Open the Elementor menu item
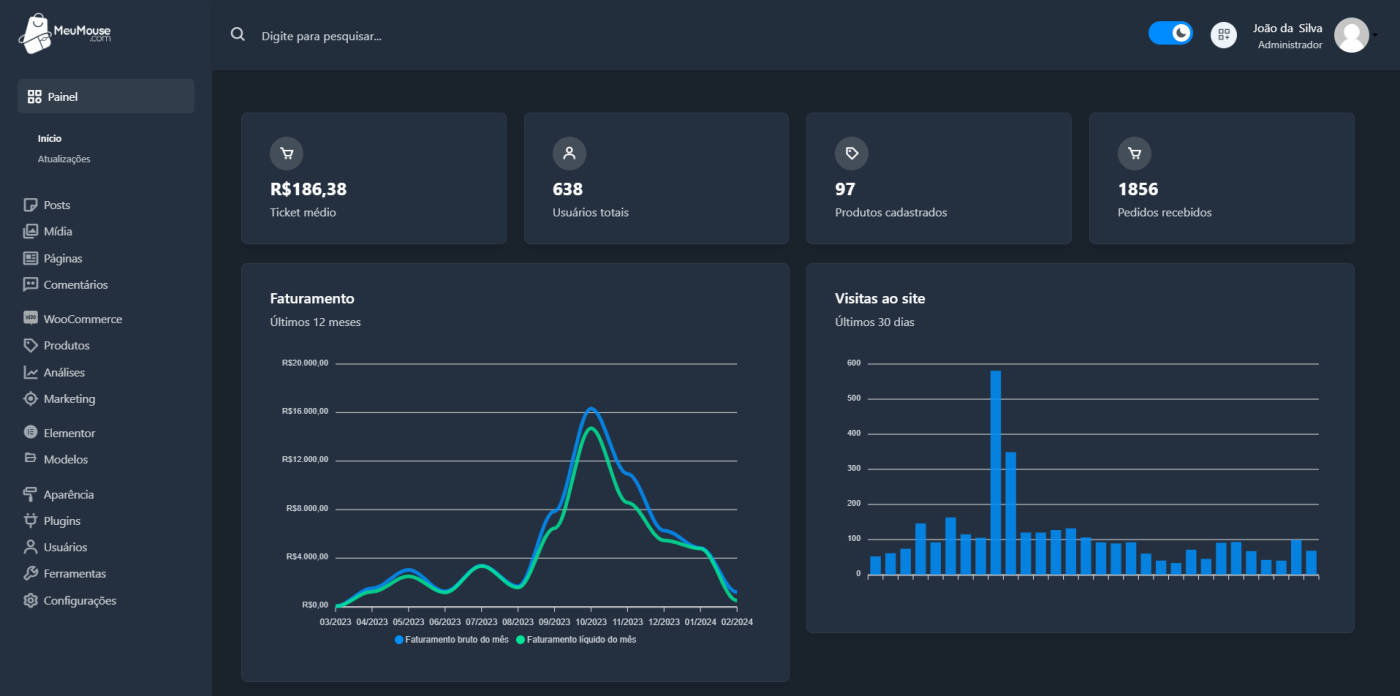The width and height of the screenshot is (1400, 696). (x=67, y=432)
